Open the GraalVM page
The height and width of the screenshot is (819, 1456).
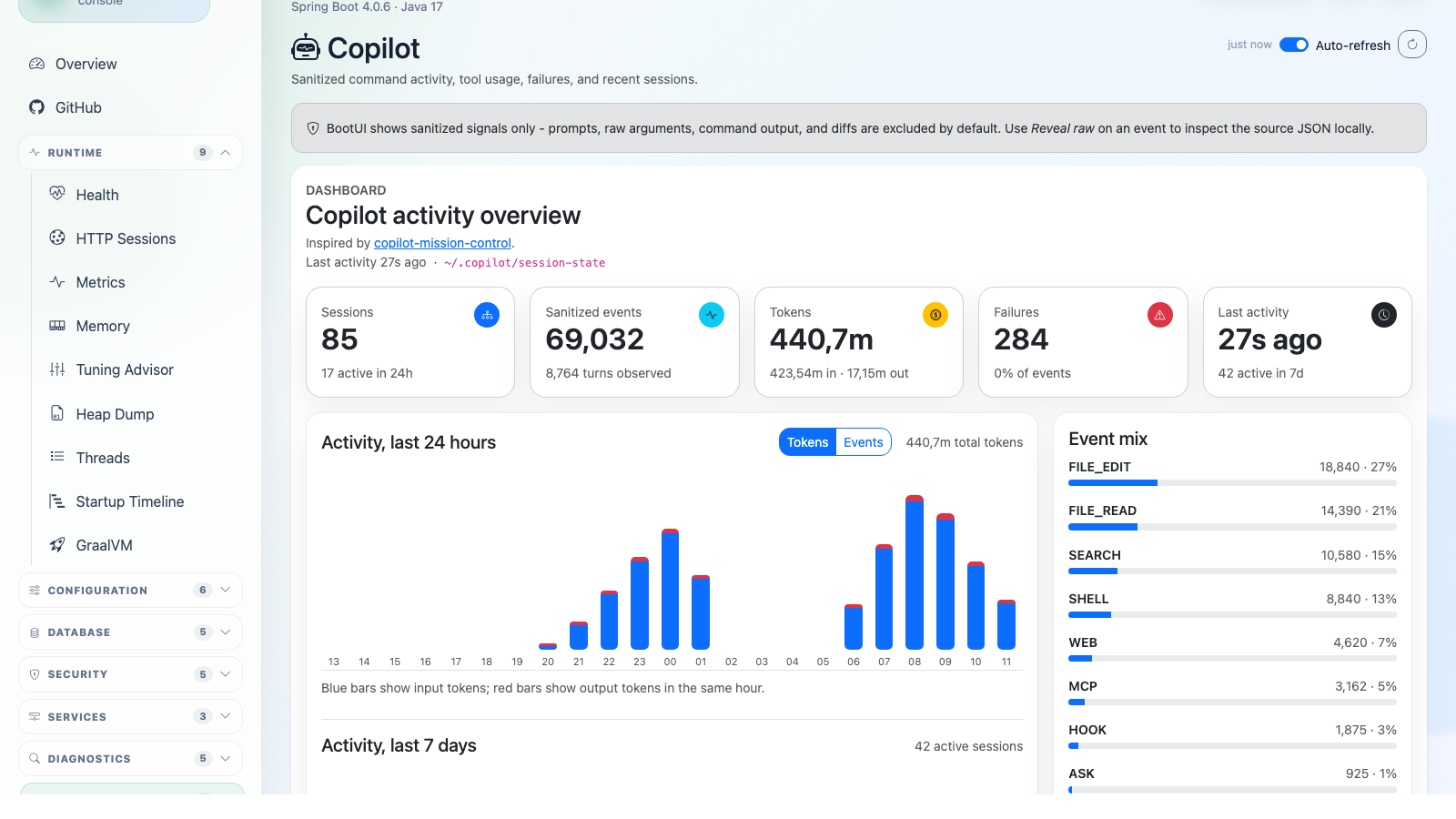click(141, 545)
